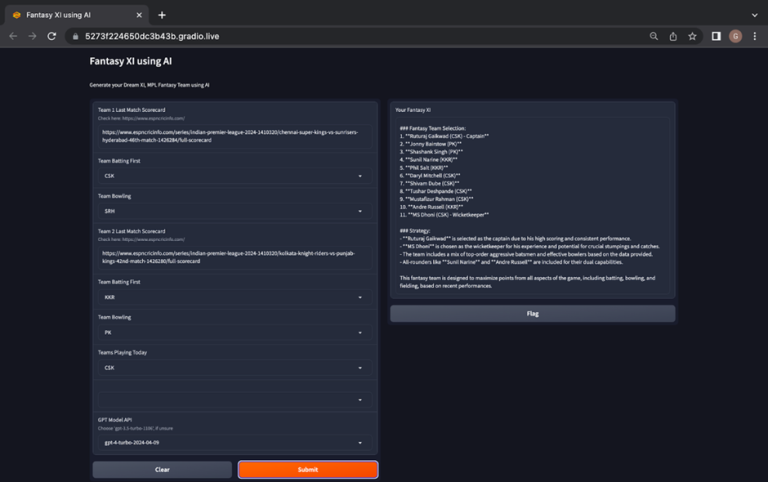Click the browser forward arrow
The width and height of the screenshot is (768, 482).
[32, 36]
